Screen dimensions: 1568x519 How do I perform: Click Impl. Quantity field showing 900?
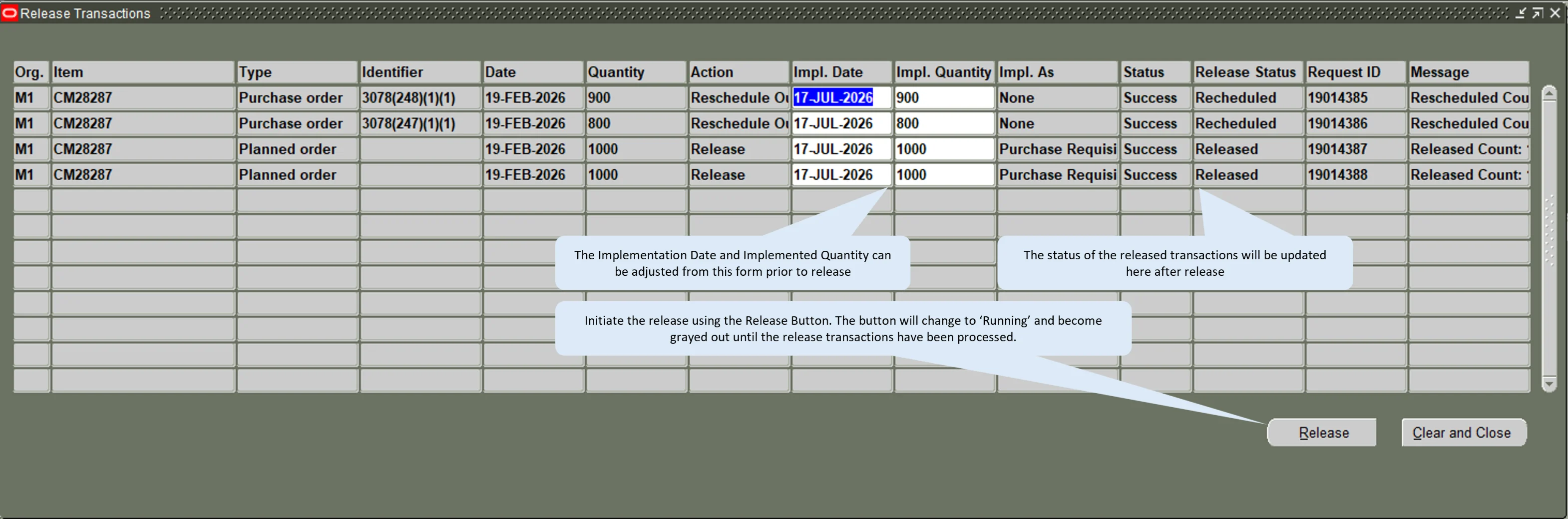[945, 97]
